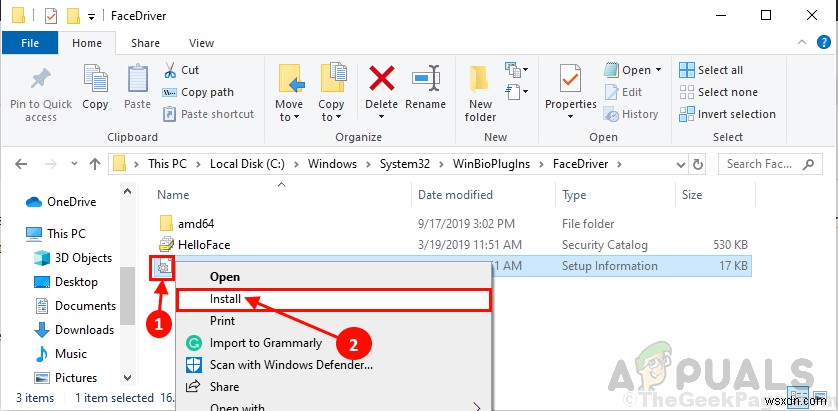Open the address bar history dropdown
The height and width of the screenshot is (411, 838).
[x=680, y=164]
